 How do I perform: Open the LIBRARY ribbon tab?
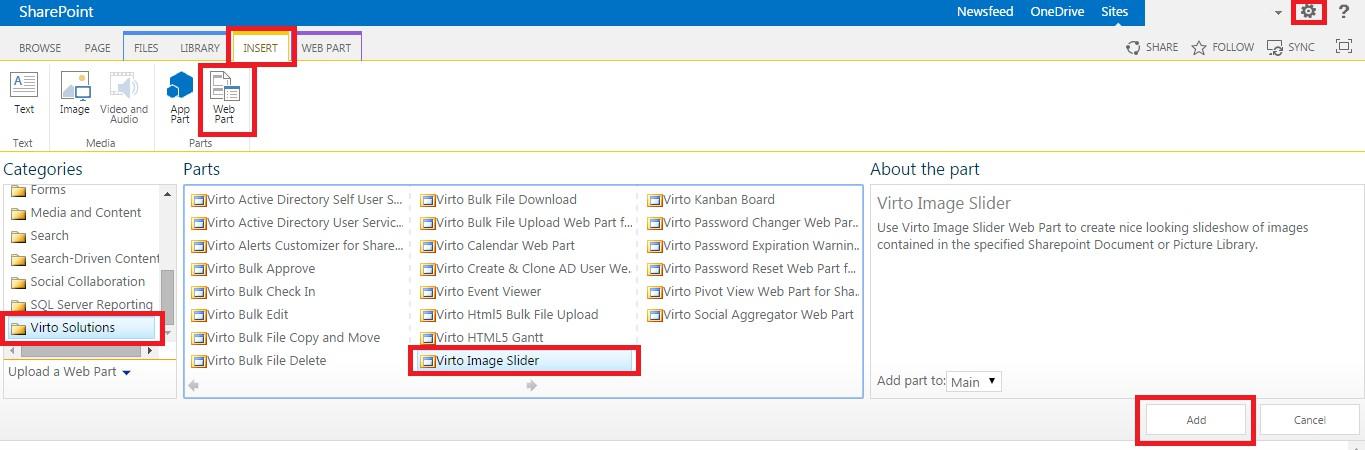(200, 47)
